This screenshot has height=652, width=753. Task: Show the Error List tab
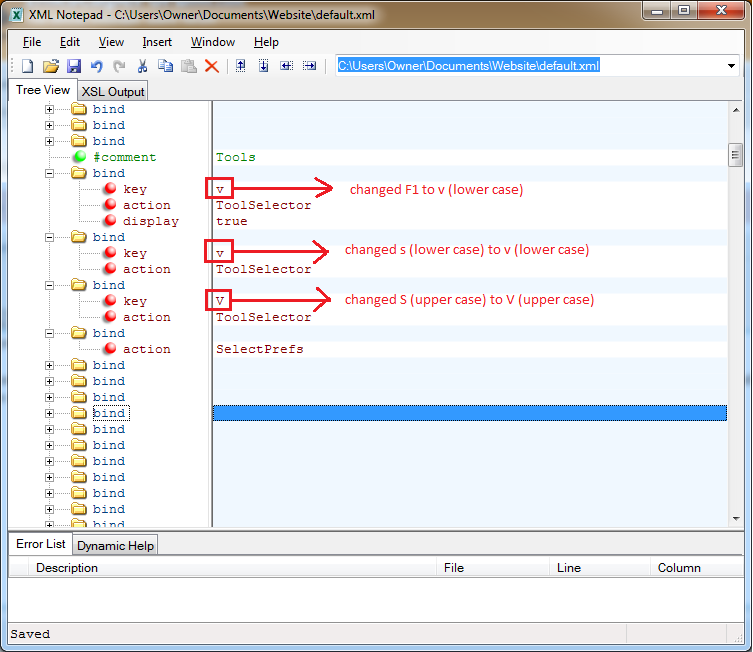coord(41,544)
